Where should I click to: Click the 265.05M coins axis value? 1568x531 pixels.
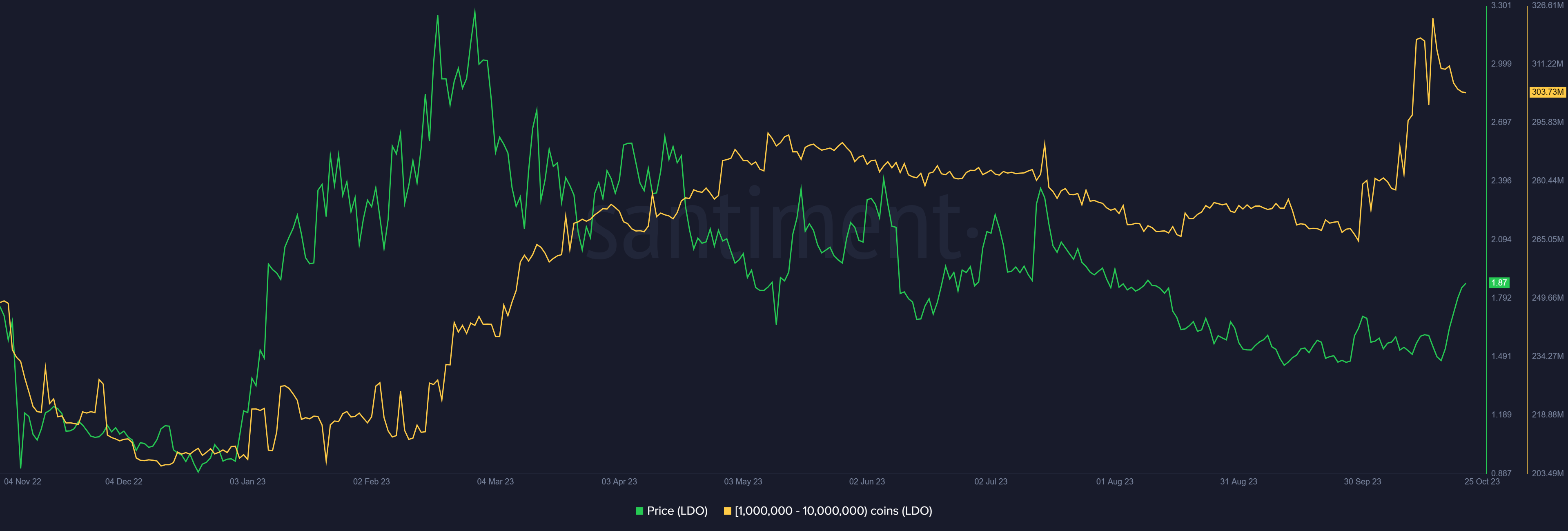[1547, 239]
